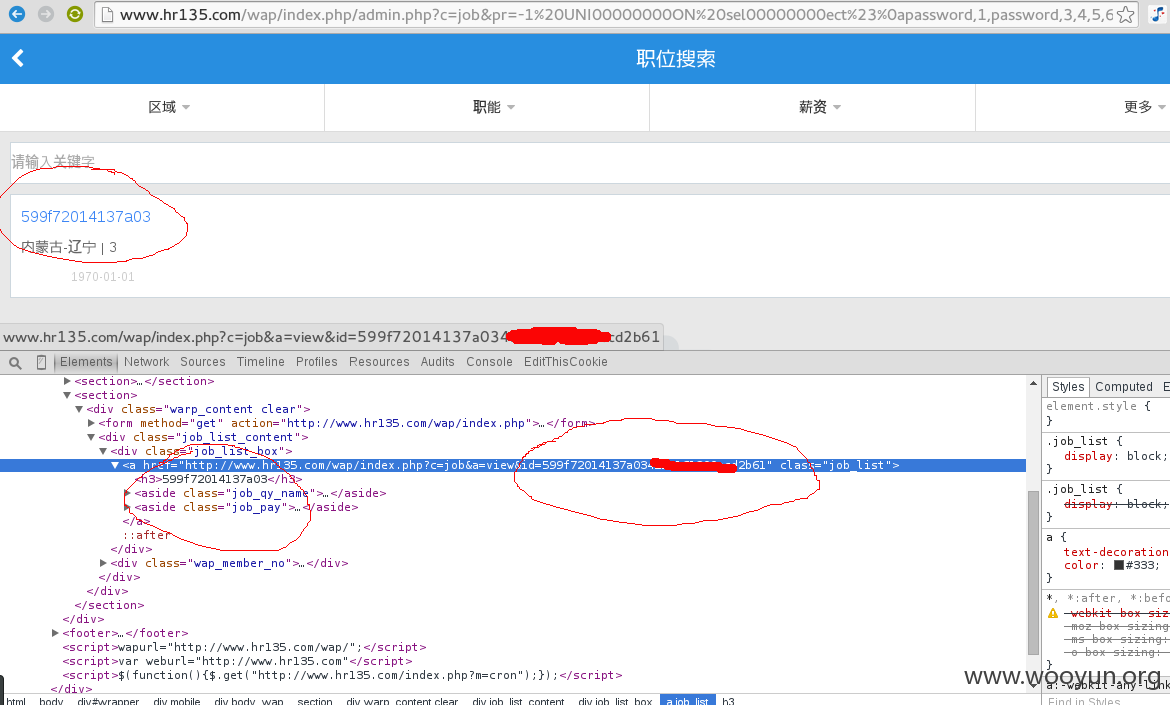Select the script var weburl line
The height and width of the screenshot is (705, 1170).
tap(237, 662)
